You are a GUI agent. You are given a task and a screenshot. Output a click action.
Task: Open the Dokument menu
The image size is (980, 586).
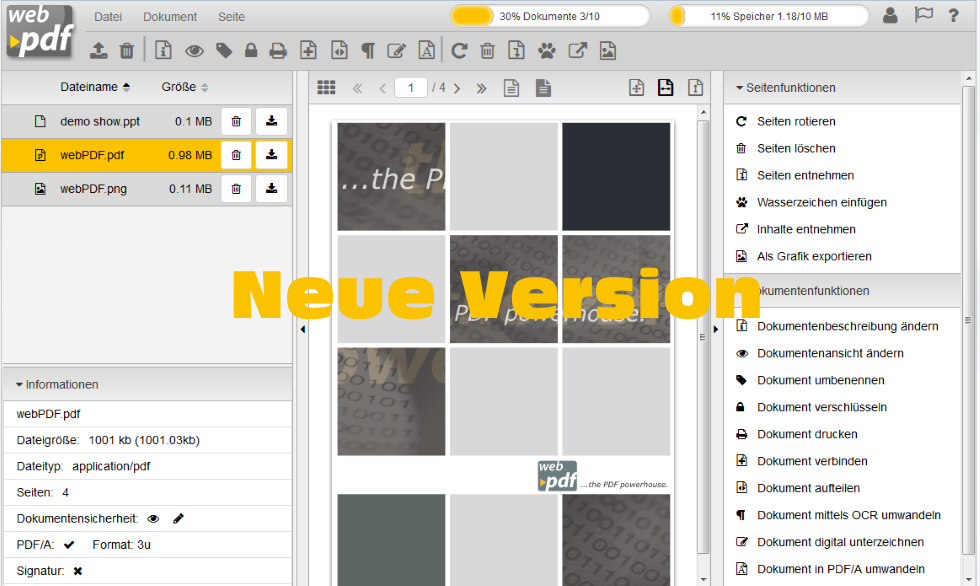[x=170, y=16]
